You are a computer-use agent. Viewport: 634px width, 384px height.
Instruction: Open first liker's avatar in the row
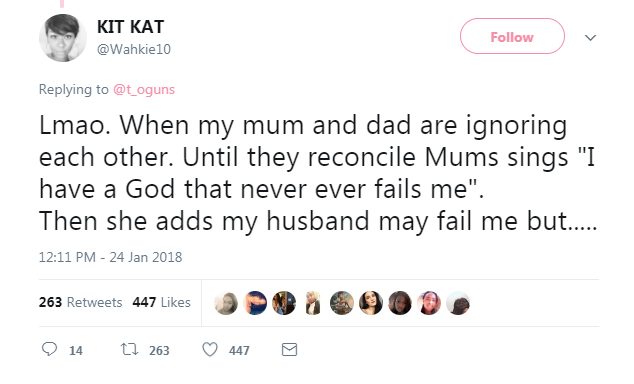point(226,303)
